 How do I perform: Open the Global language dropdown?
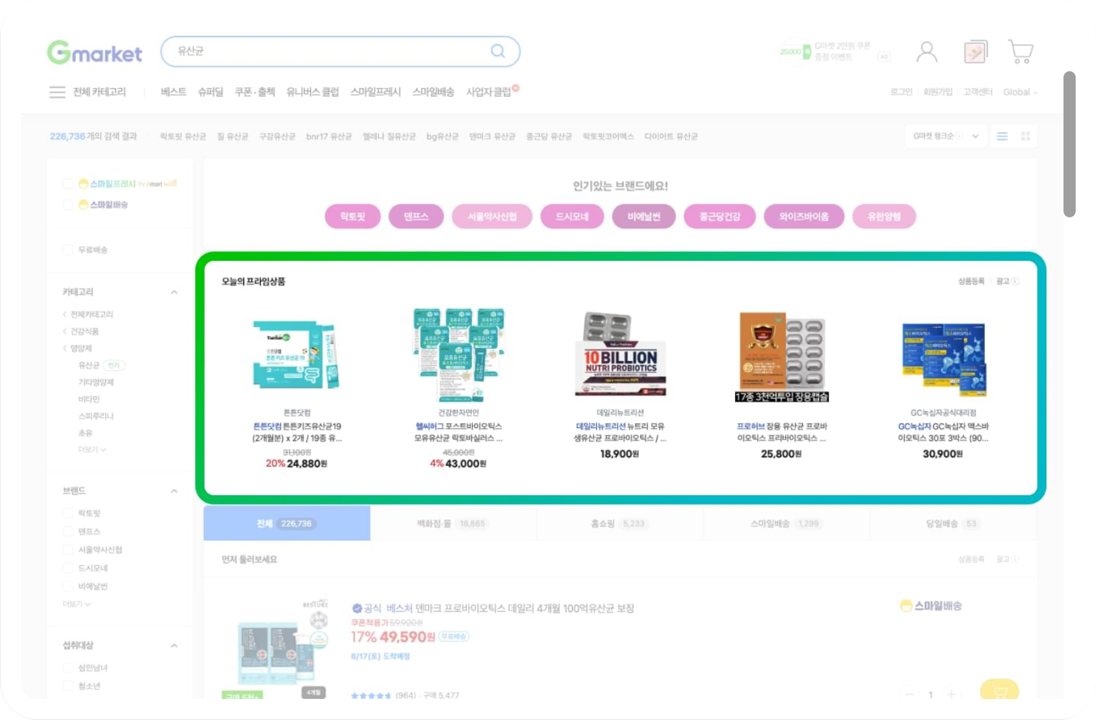pos(1021,92)
